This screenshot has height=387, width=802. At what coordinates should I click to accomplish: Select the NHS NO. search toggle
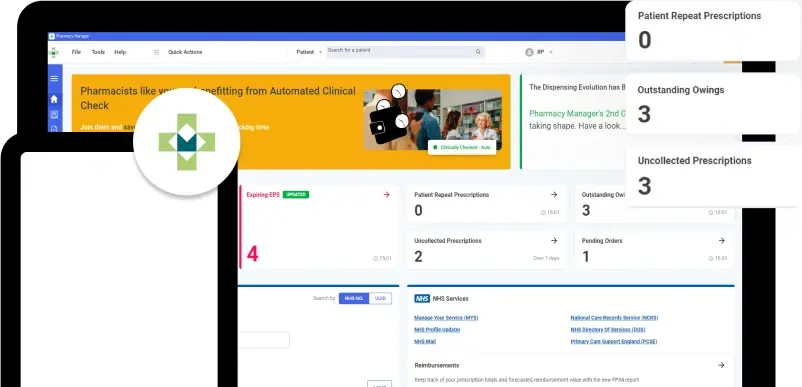(x=354, y=298)
